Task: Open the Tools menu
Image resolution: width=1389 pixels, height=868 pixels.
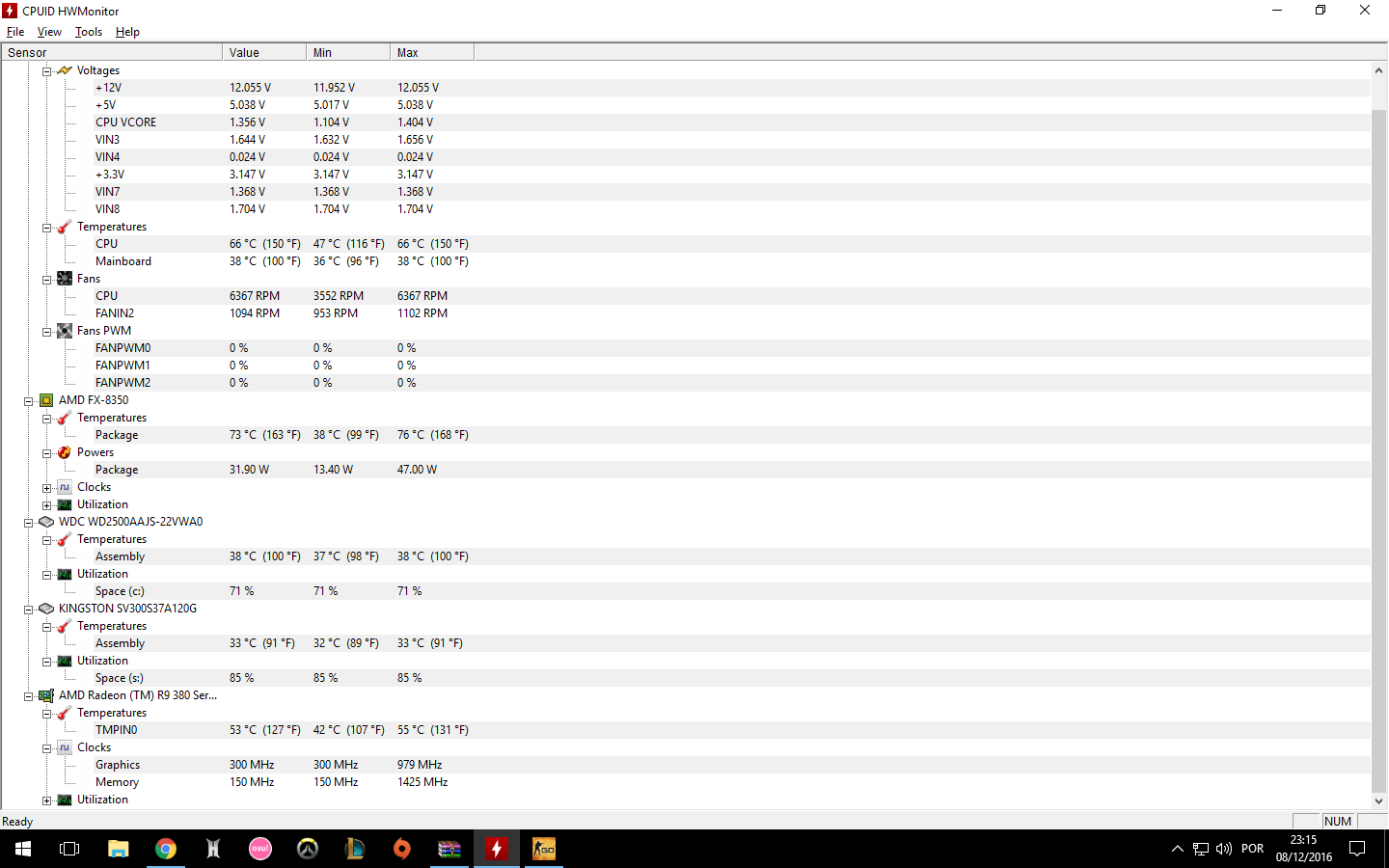Action: pos(89,32)
